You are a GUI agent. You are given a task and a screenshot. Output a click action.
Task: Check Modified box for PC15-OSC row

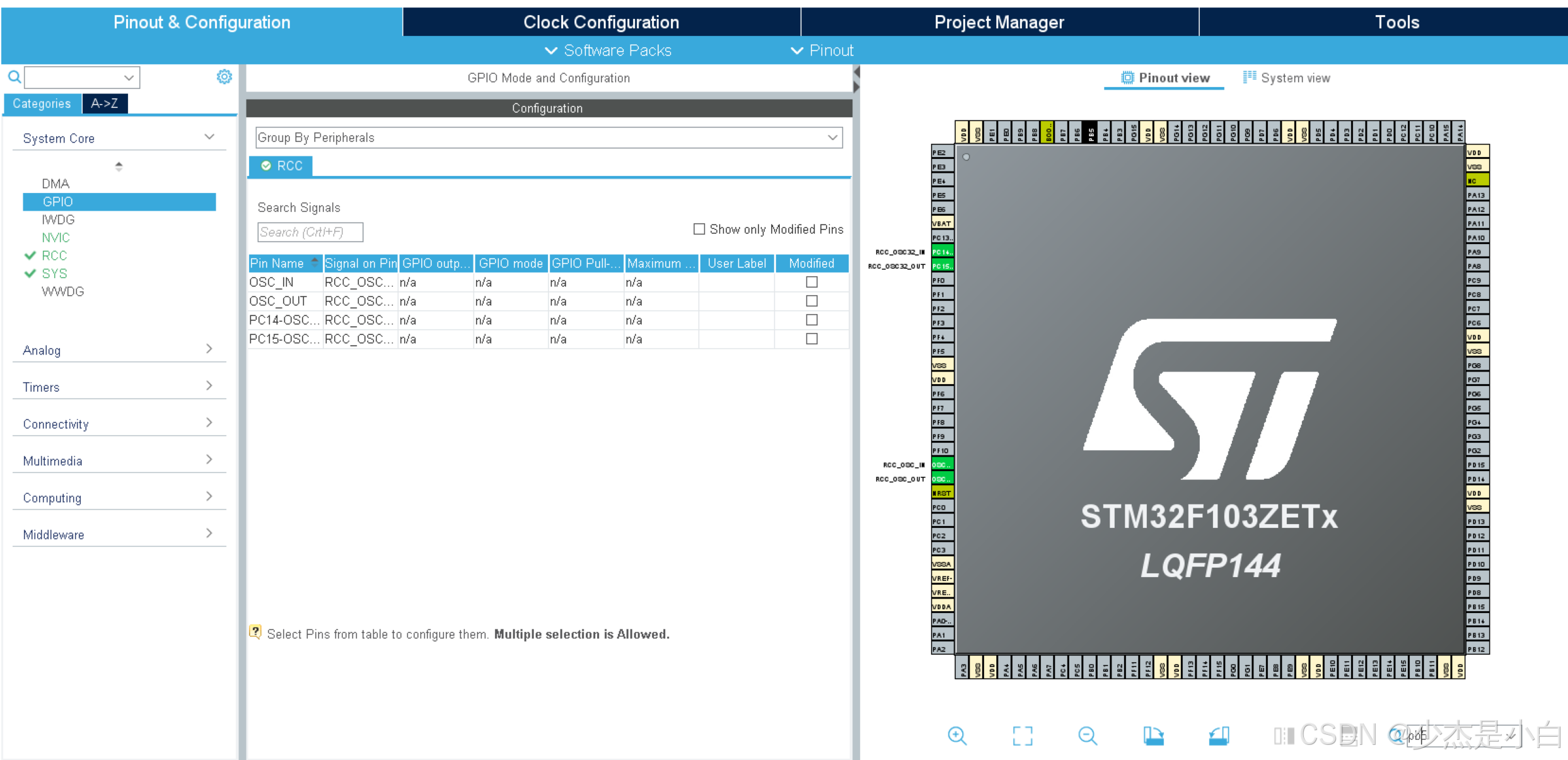811,339
